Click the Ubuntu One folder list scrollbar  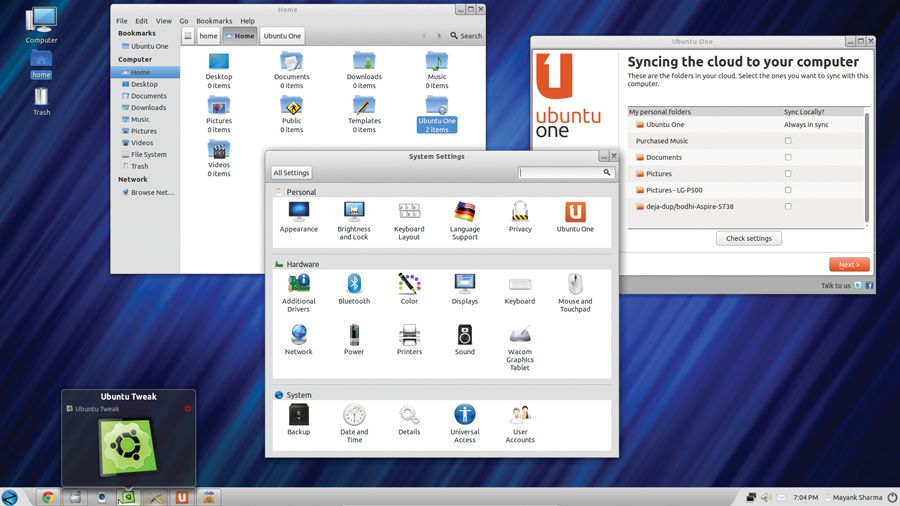tap(867, 168)
